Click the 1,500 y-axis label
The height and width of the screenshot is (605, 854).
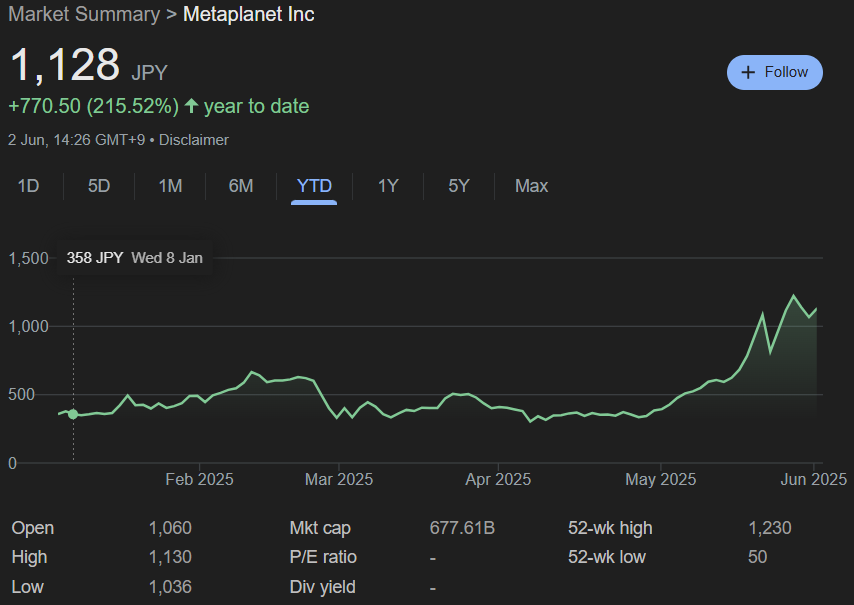point(28,258)
